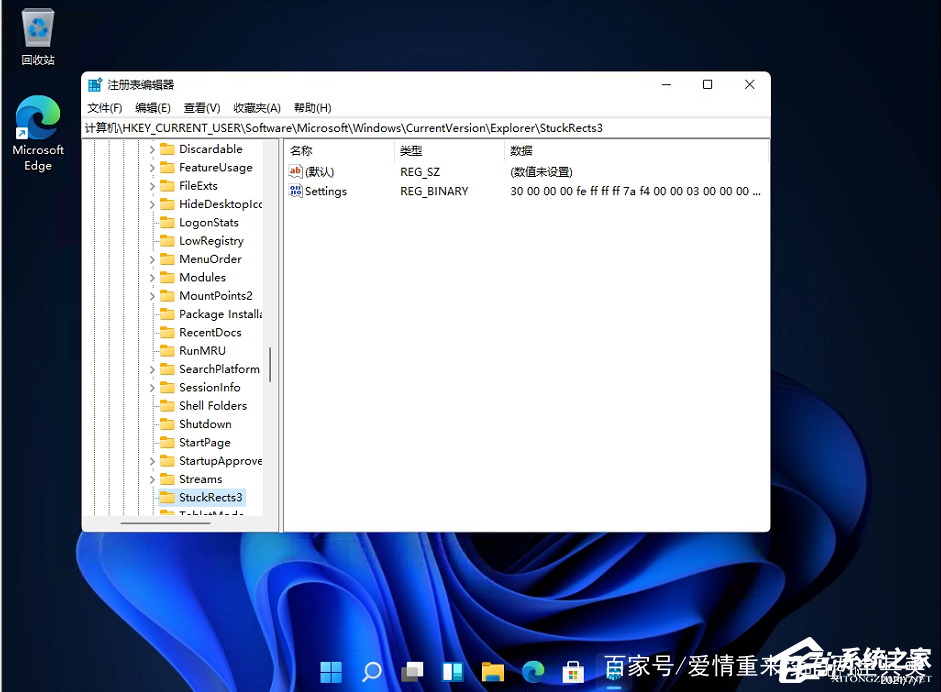941x692 pixels.
Task: Expand the MenuOrder key
Action: pyautogui.click(x=152, y=259)
